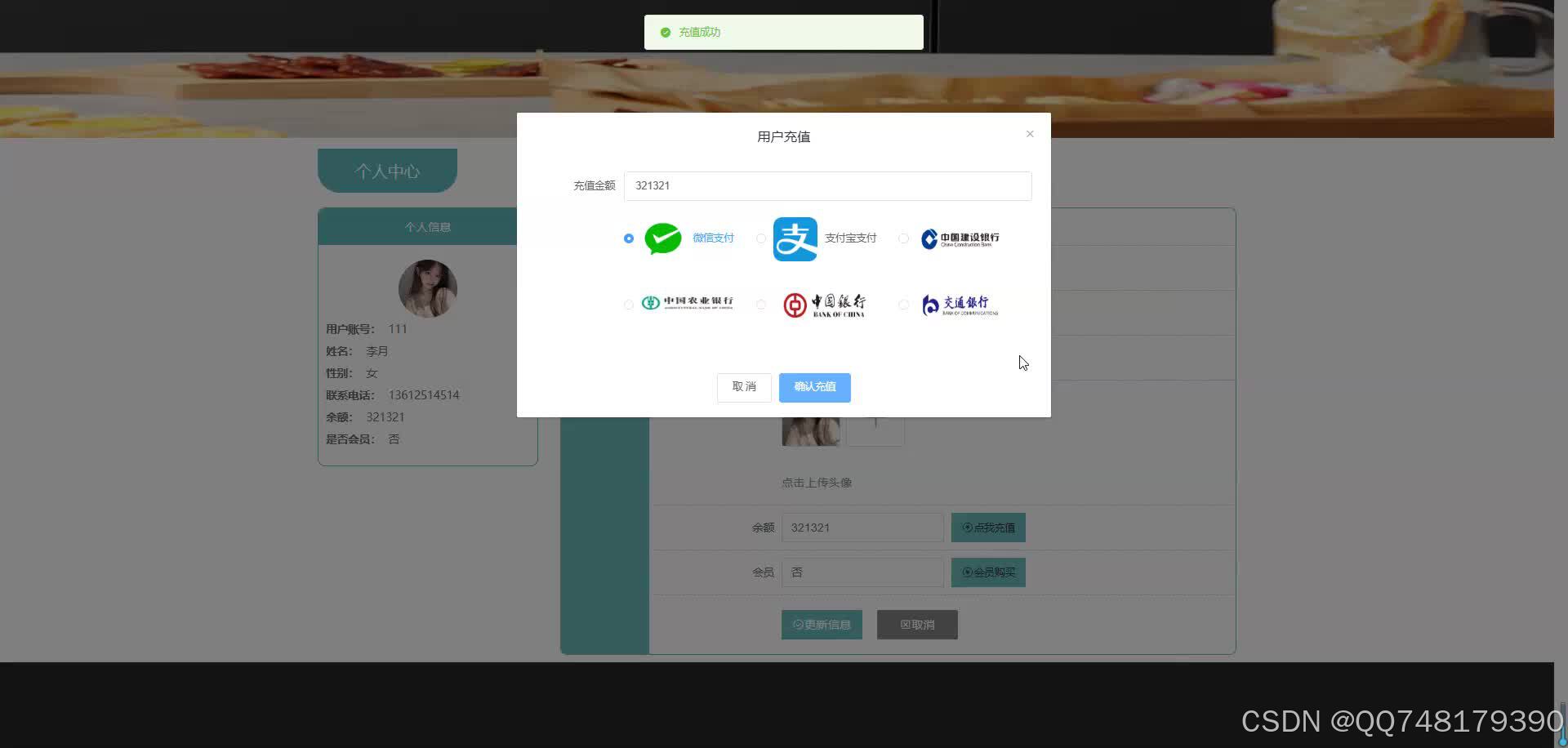Click the membership icon on 会员购买 button
This screenshot has width=1568, height=748.
(x=965, y=572)
